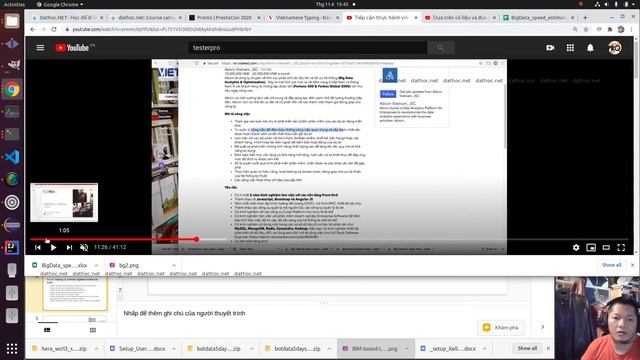
Task: Open the Chrome three-dot menu
Action: (x=631, y=29)
